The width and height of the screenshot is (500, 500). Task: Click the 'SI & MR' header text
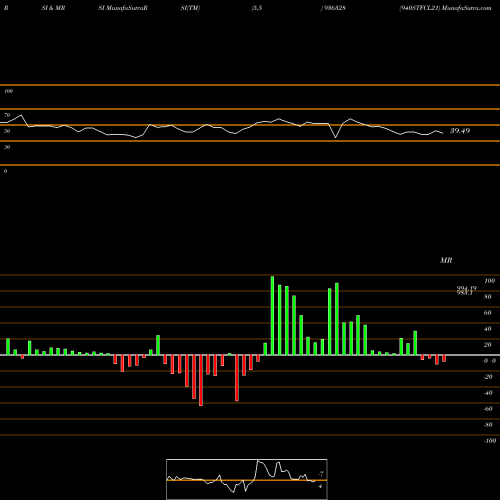coord(53,8)
